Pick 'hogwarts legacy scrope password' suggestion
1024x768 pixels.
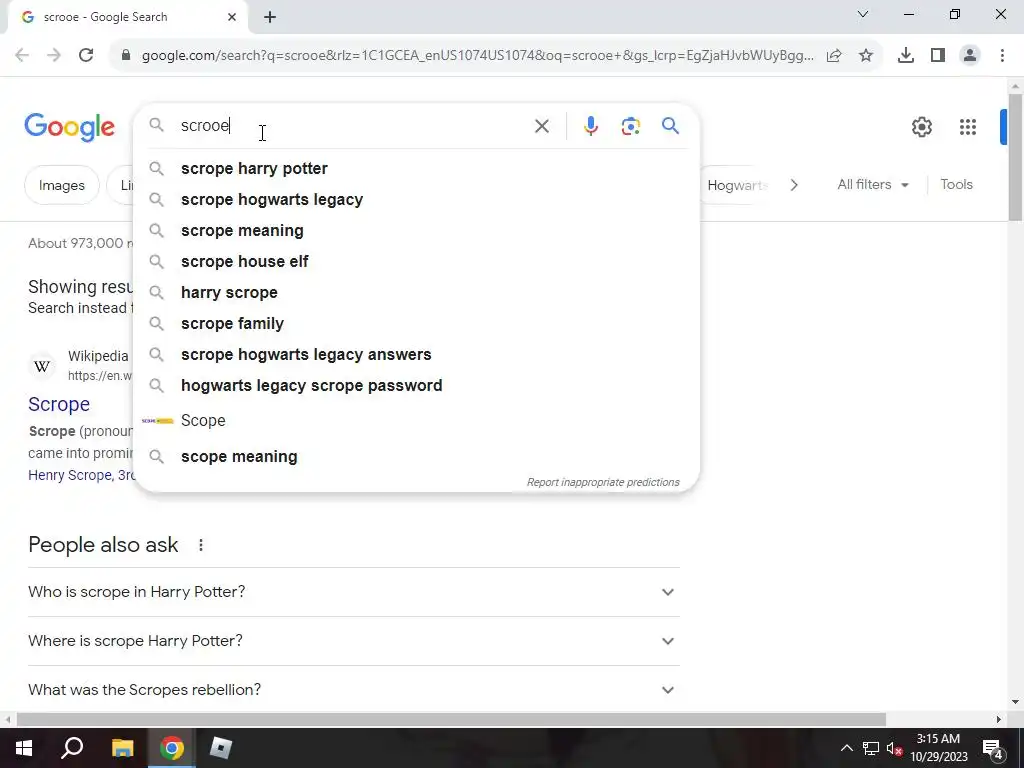(416, 386)
